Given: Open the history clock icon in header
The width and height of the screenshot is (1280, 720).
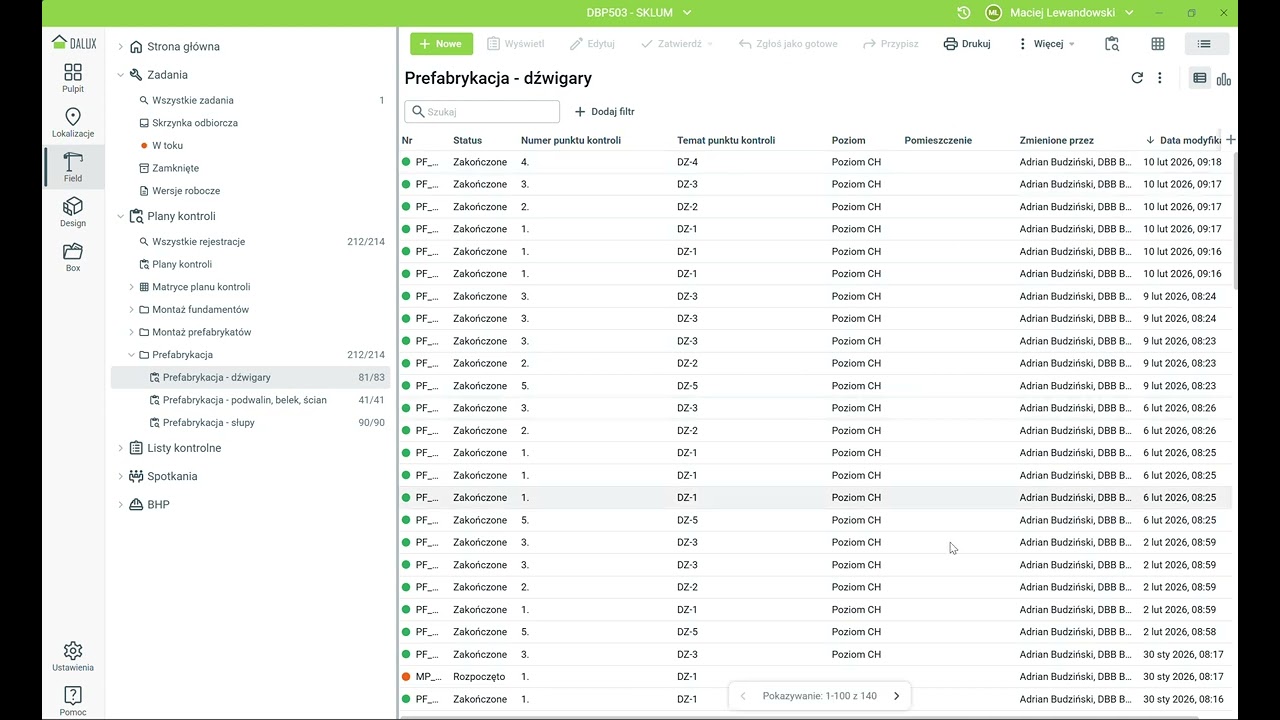Looking at the screenshot, I should (x=964, y=13).
